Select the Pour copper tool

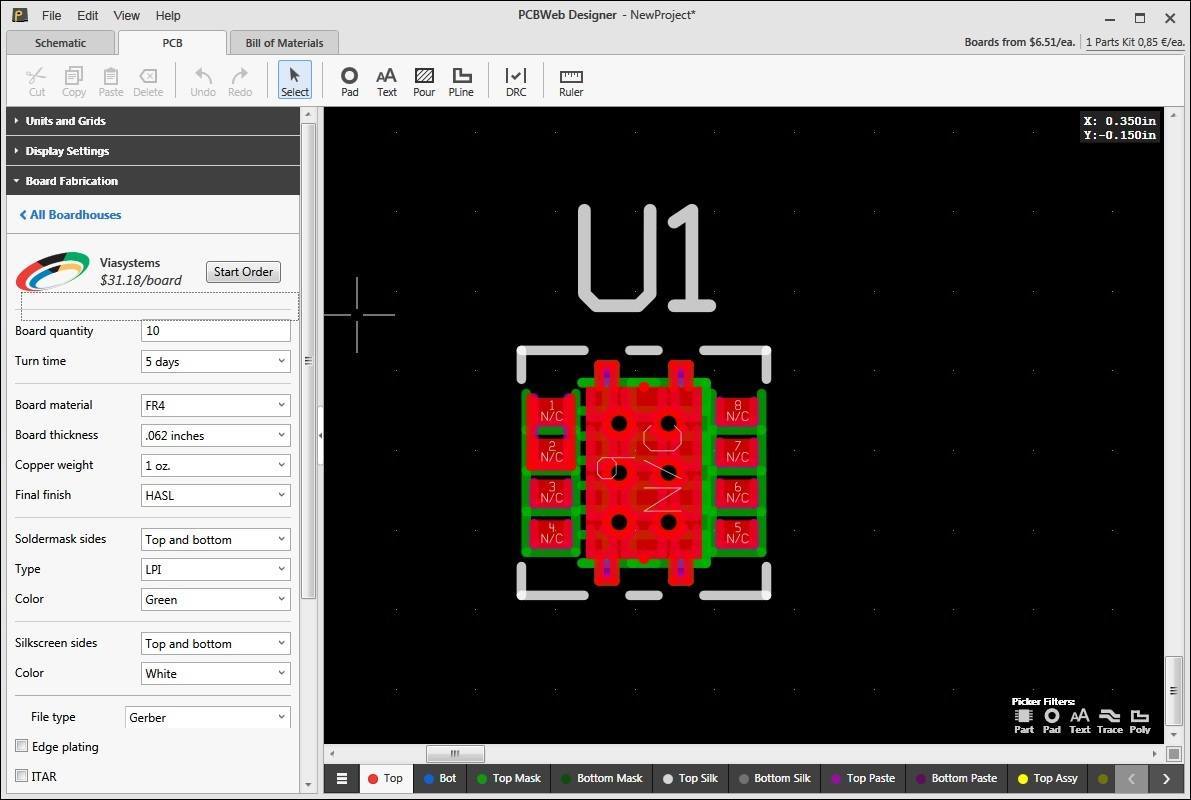(x=424, y=81)
